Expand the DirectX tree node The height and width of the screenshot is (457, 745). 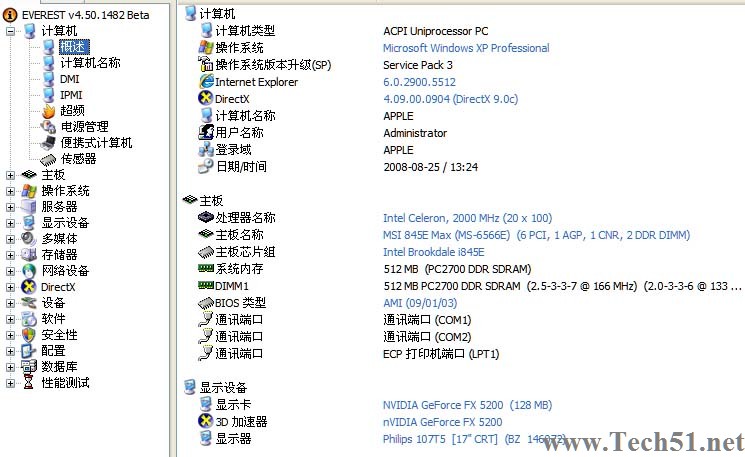(10, 287)
